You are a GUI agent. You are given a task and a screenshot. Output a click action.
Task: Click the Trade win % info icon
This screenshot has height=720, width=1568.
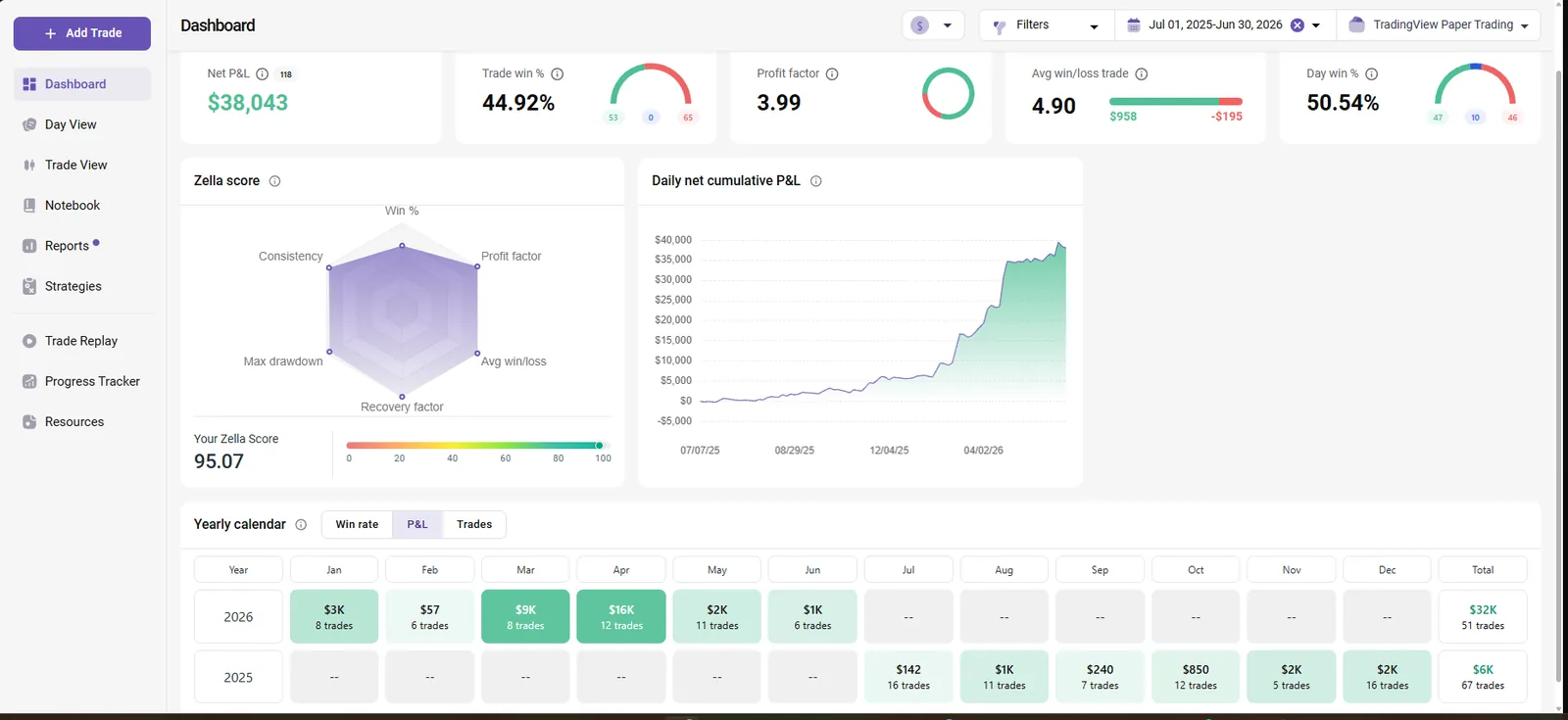tap(557, 74)
